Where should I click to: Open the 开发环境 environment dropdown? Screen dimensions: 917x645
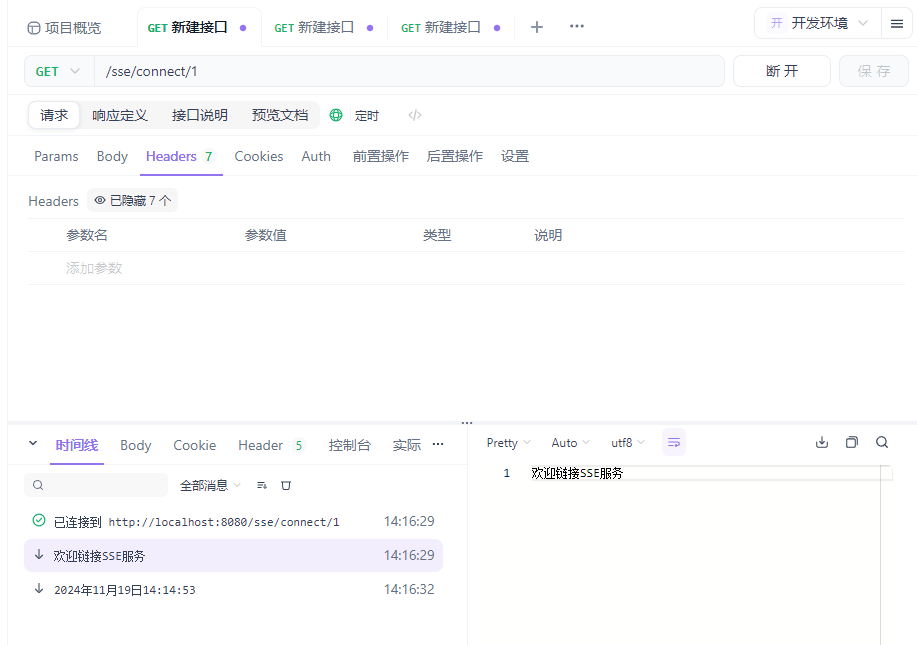click(x=818, y=23)
